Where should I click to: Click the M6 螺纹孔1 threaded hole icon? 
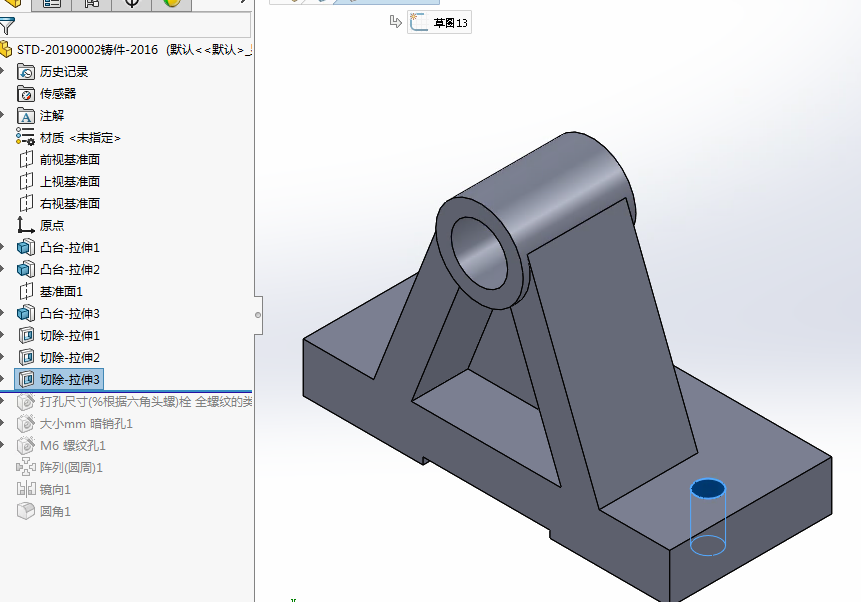pyautogui.click(x=26, y=445)
